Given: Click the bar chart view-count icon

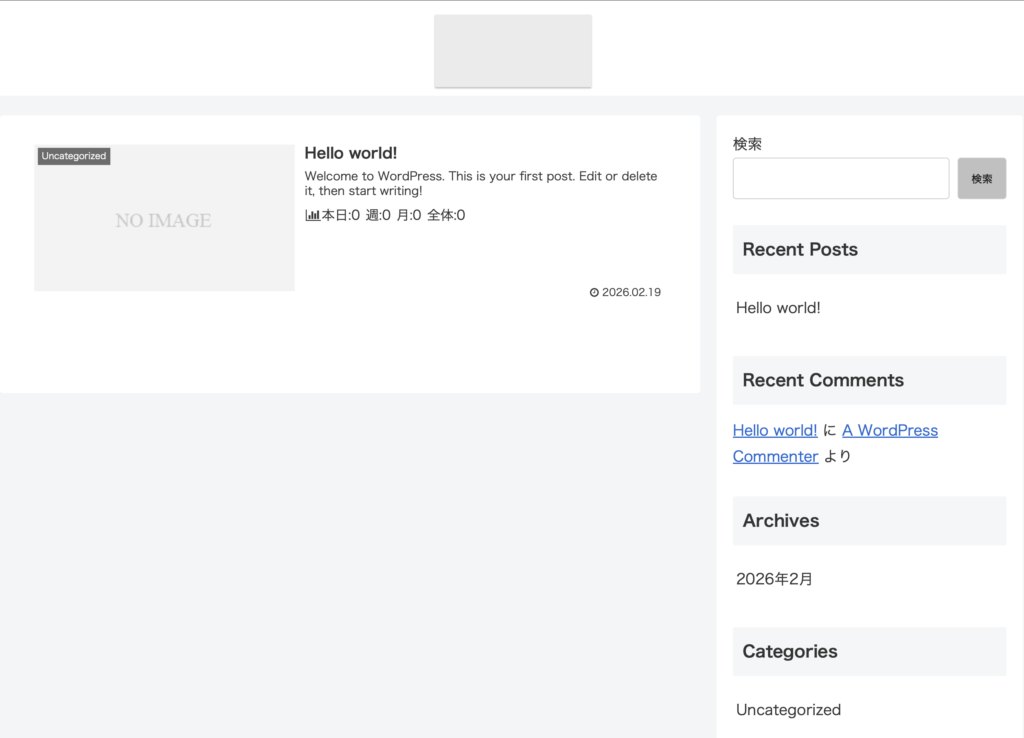Looking at the screenshot, I should [312, 215].
